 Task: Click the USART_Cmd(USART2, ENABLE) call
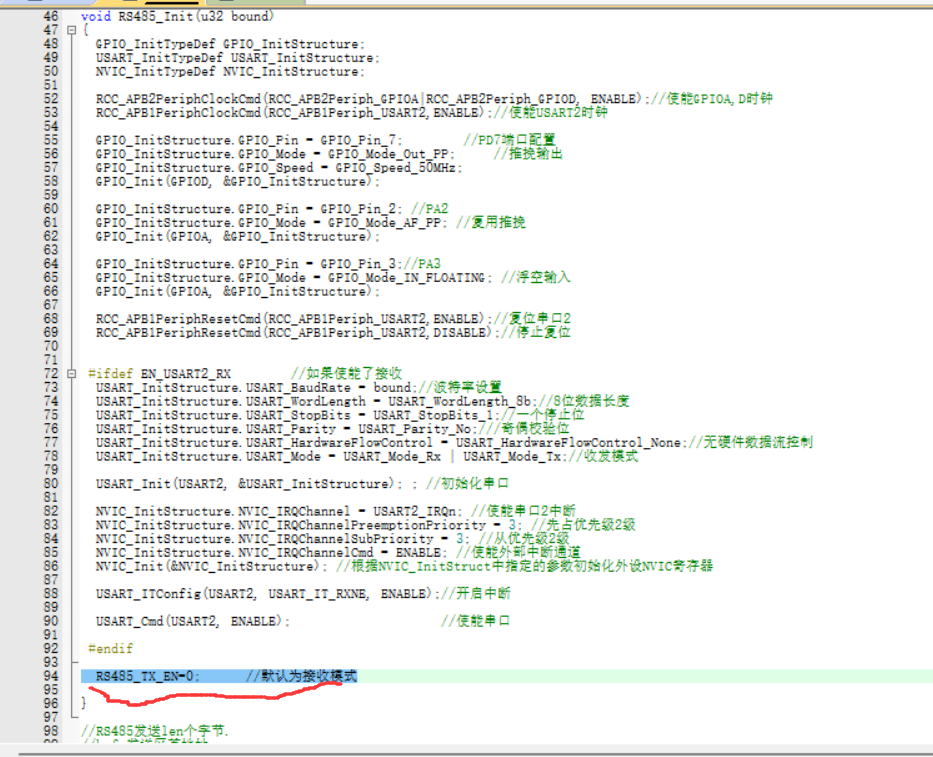point(192,621)
